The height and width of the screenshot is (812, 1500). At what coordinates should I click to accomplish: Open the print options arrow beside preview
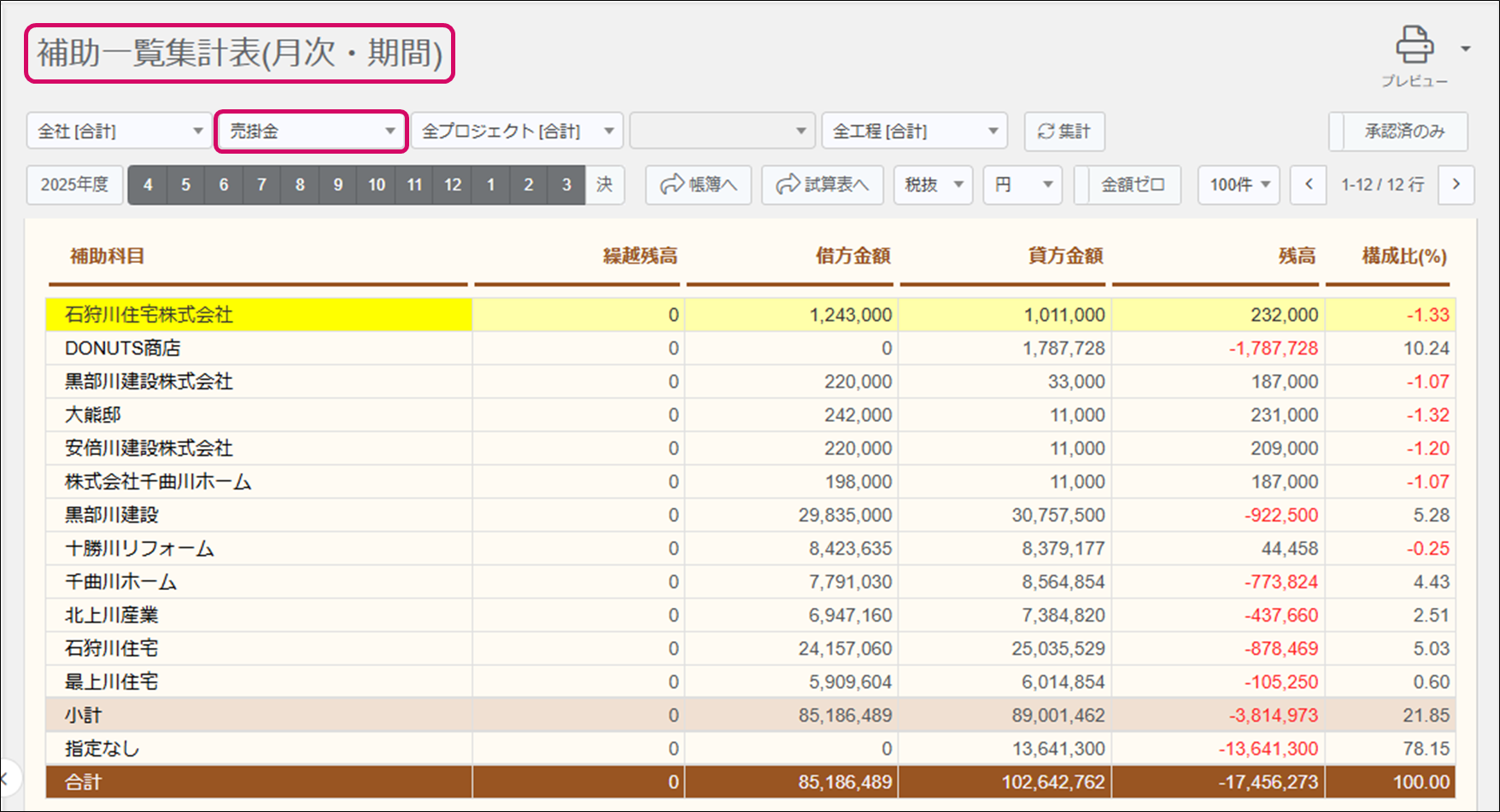point(1465,49)
